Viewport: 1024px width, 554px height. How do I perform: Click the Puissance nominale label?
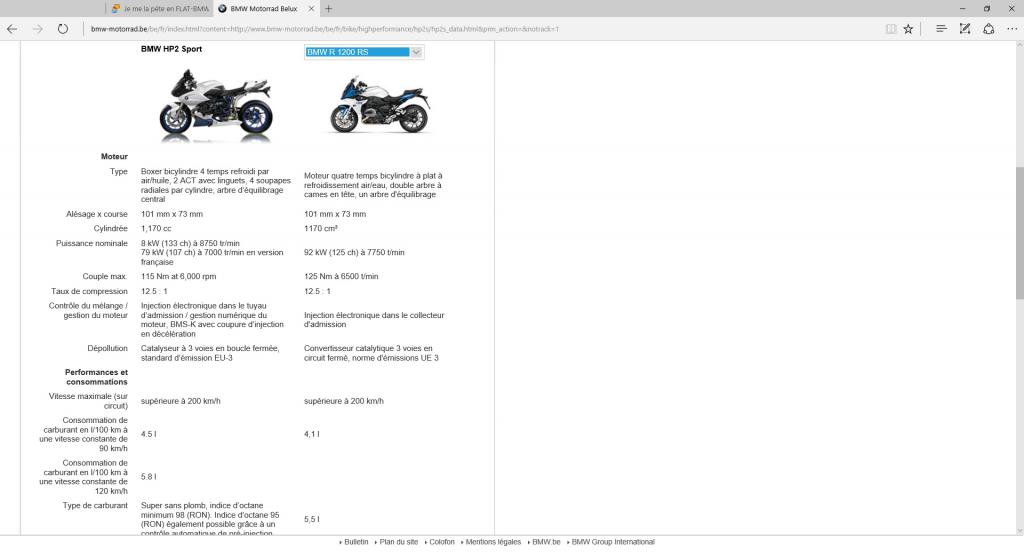[x=91, y=244]
